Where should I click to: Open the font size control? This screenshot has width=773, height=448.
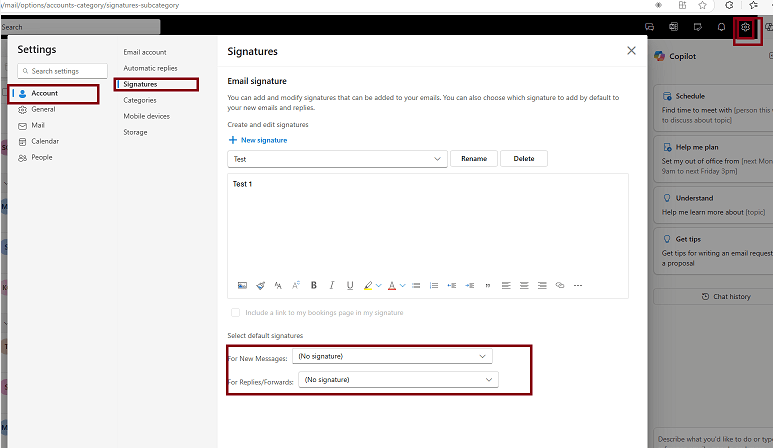coord(296,285)
